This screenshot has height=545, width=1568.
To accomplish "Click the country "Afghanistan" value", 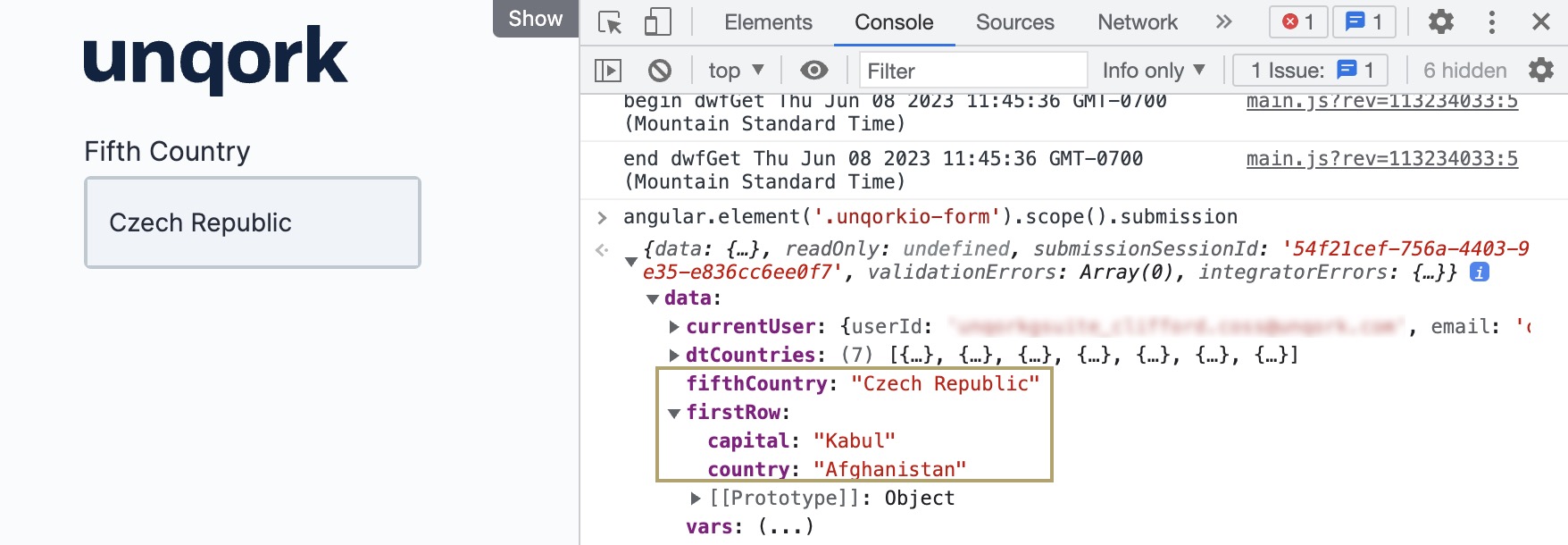I will [x=890, y=469].
